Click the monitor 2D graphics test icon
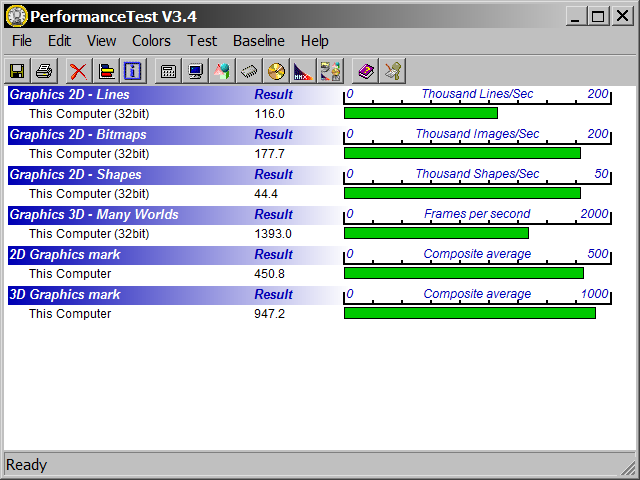Viewport: 640px width, 480px height. pos(196,71)
